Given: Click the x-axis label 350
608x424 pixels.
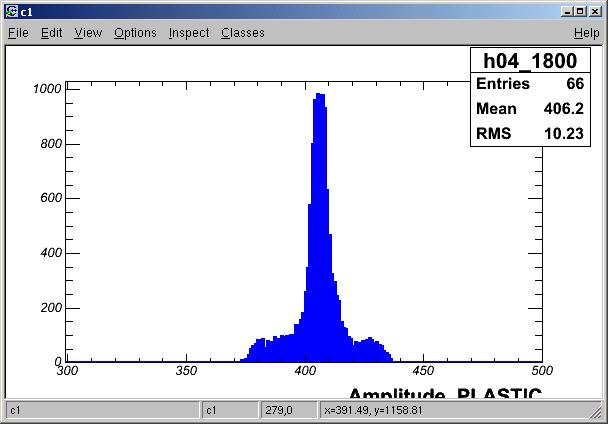Looking at the screenshot, I should coord(186,371).
